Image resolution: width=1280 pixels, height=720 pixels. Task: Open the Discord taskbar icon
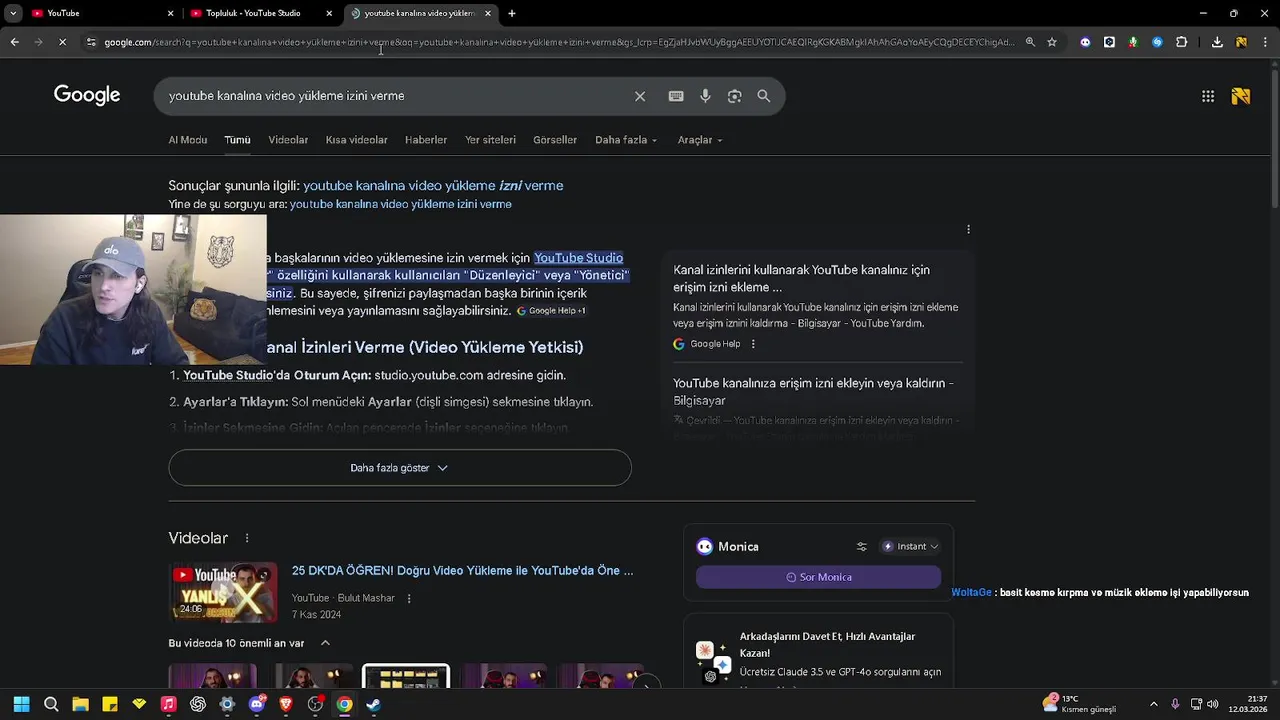(x=257, y=704)
